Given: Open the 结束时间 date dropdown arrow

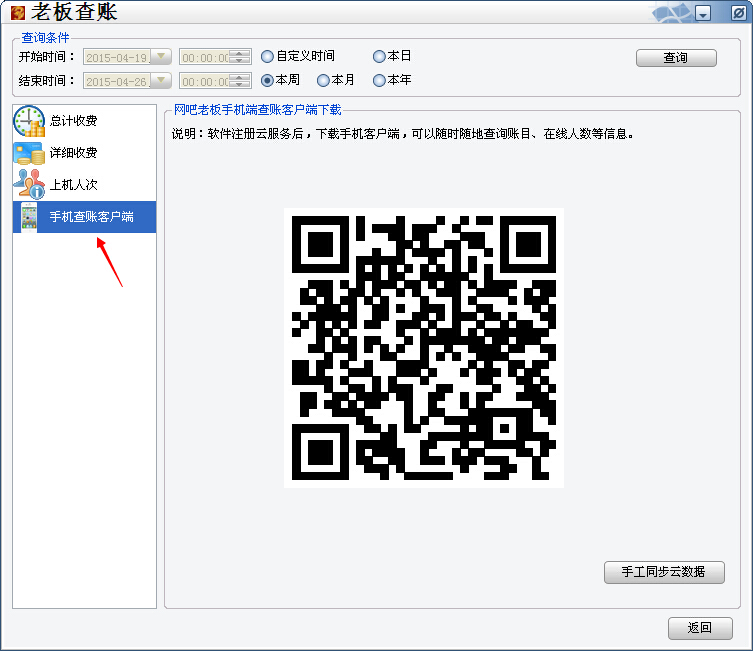Looking at the screenshot, I should (161, 80).
